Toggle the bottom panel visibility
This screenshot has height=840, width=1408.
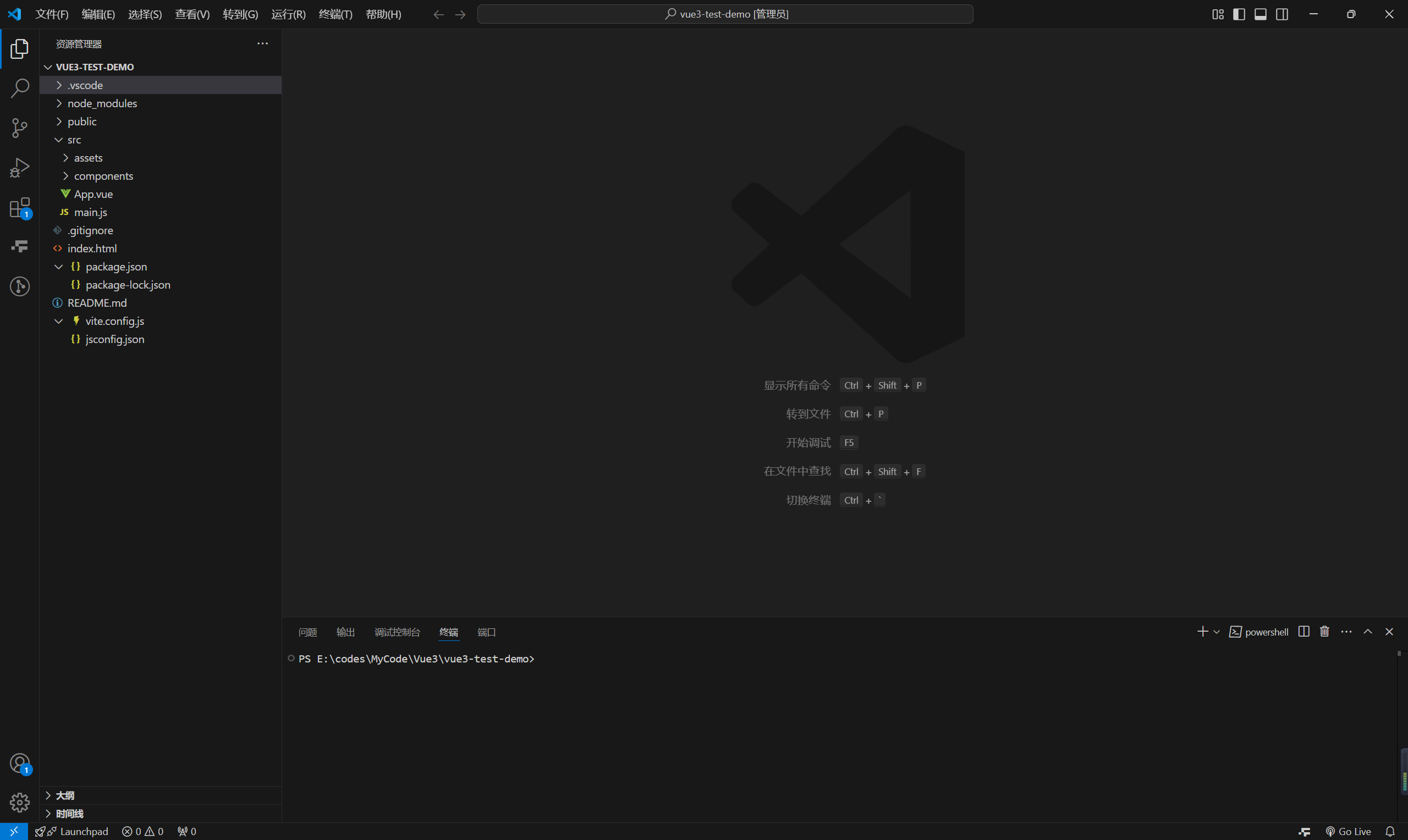tap(1260, 14)
